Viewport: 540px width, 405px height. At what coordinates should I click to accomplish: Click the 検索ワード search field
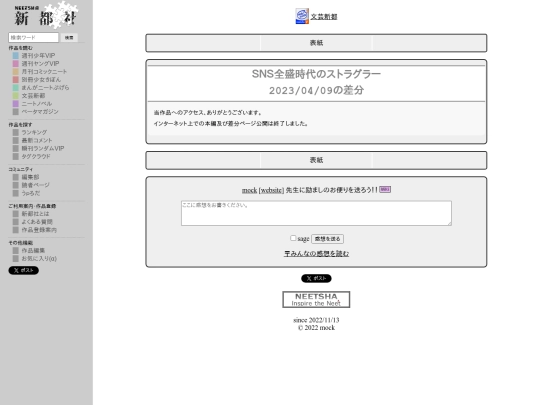coord(33,38)
